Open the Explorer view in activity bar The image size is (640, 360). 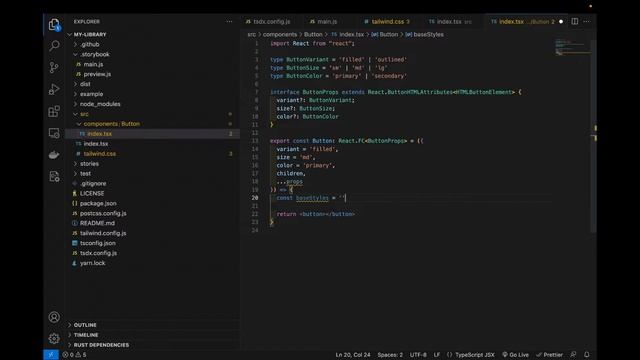[54, 25]
